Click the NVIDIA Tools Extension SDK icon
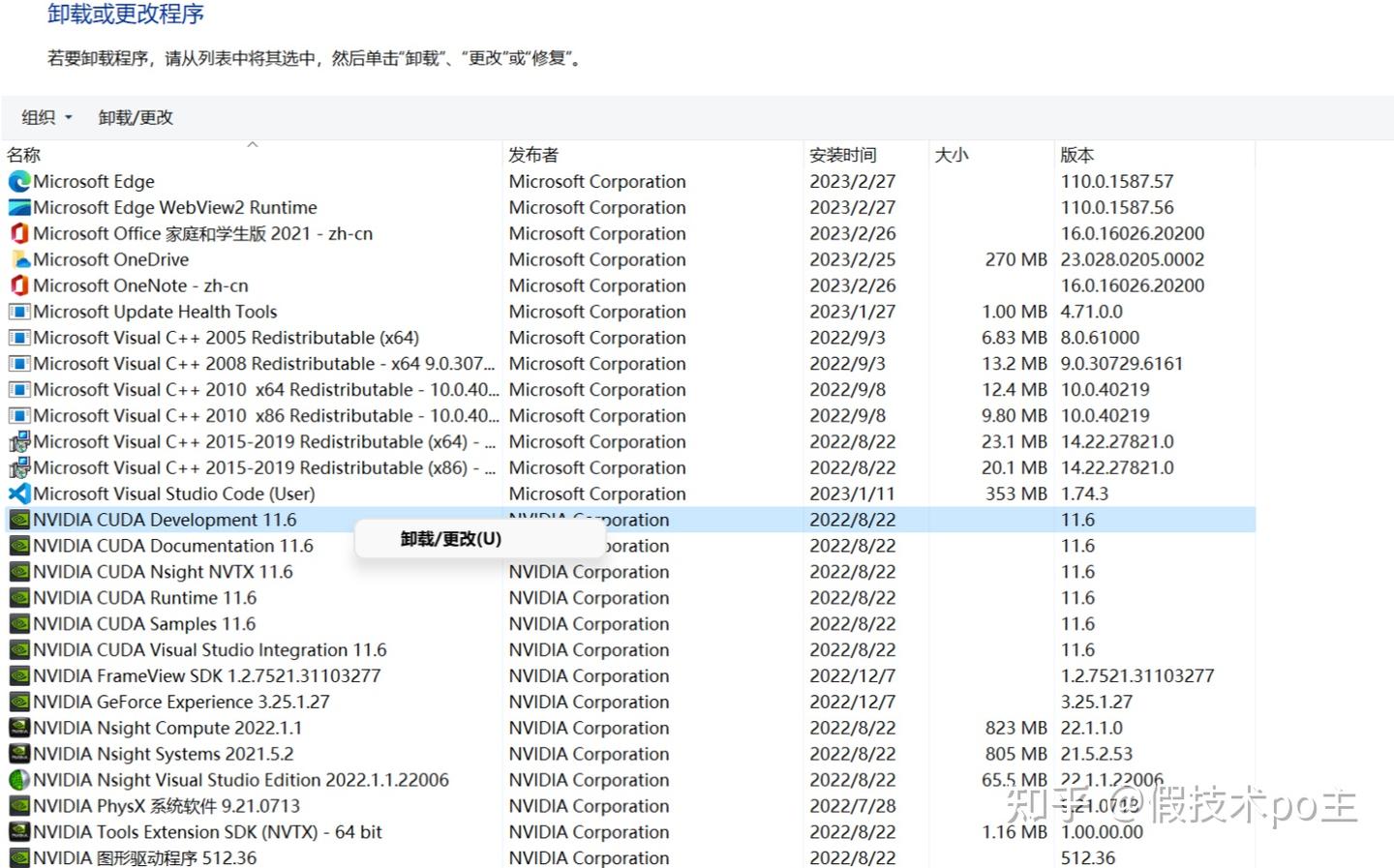Screen dimensions: 1394x868 point(19,832)
